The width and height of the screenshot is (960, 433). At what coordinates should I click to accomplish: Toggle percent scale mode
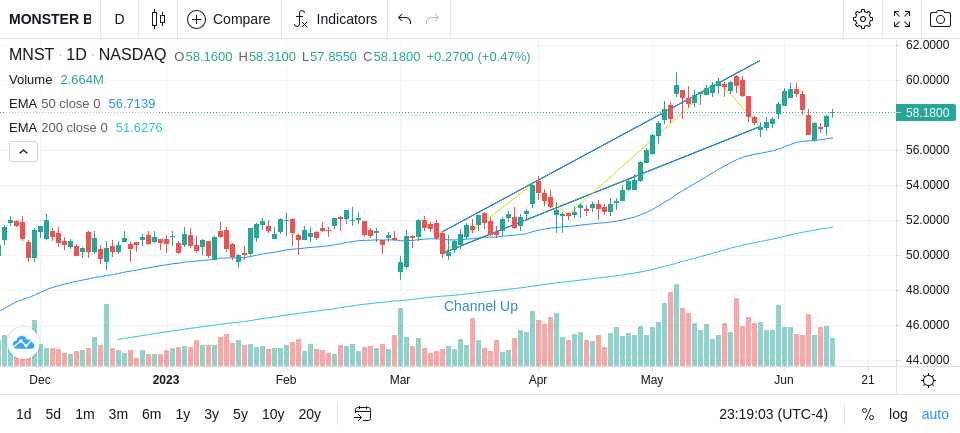coord(868,415)
